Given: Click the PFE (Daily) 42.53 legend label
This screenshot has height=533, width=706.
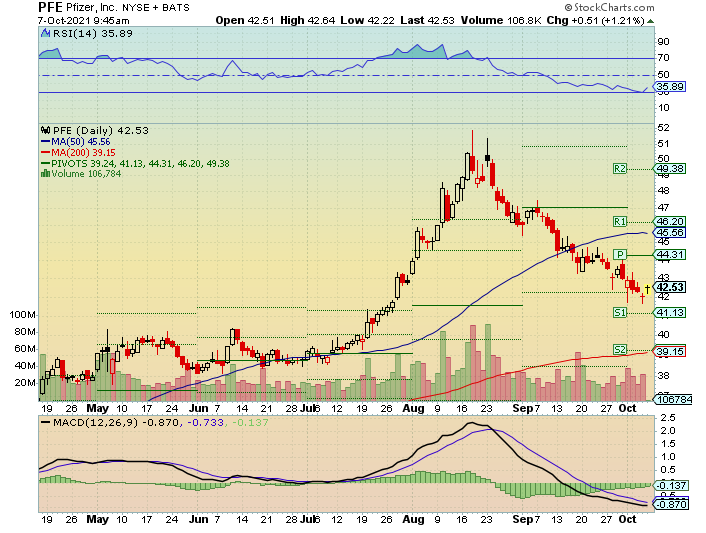Looking at the screenshot, I should [x=101, y=131].
